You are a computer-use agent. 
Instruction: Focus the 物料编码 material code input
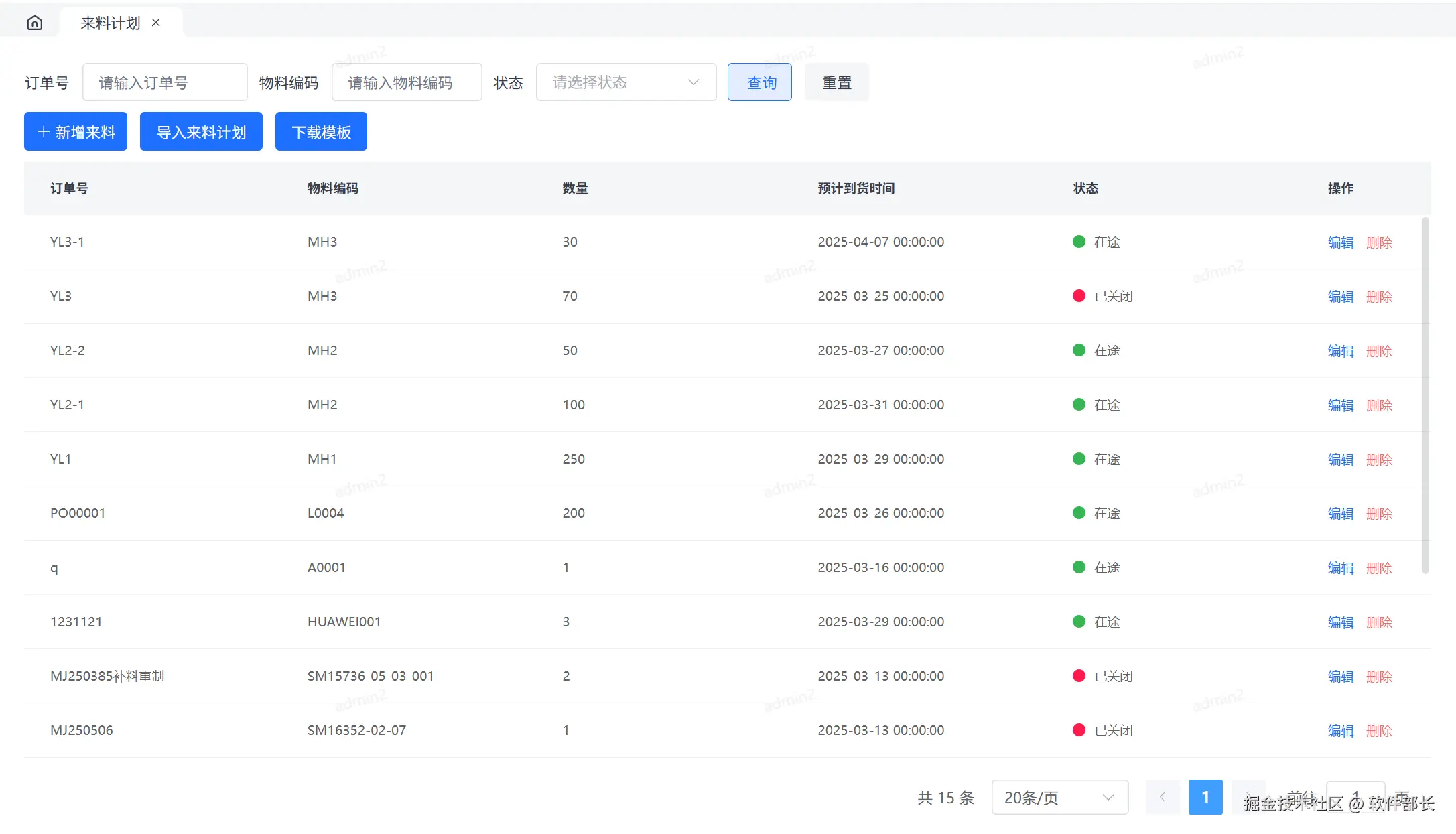pos(406,82)
